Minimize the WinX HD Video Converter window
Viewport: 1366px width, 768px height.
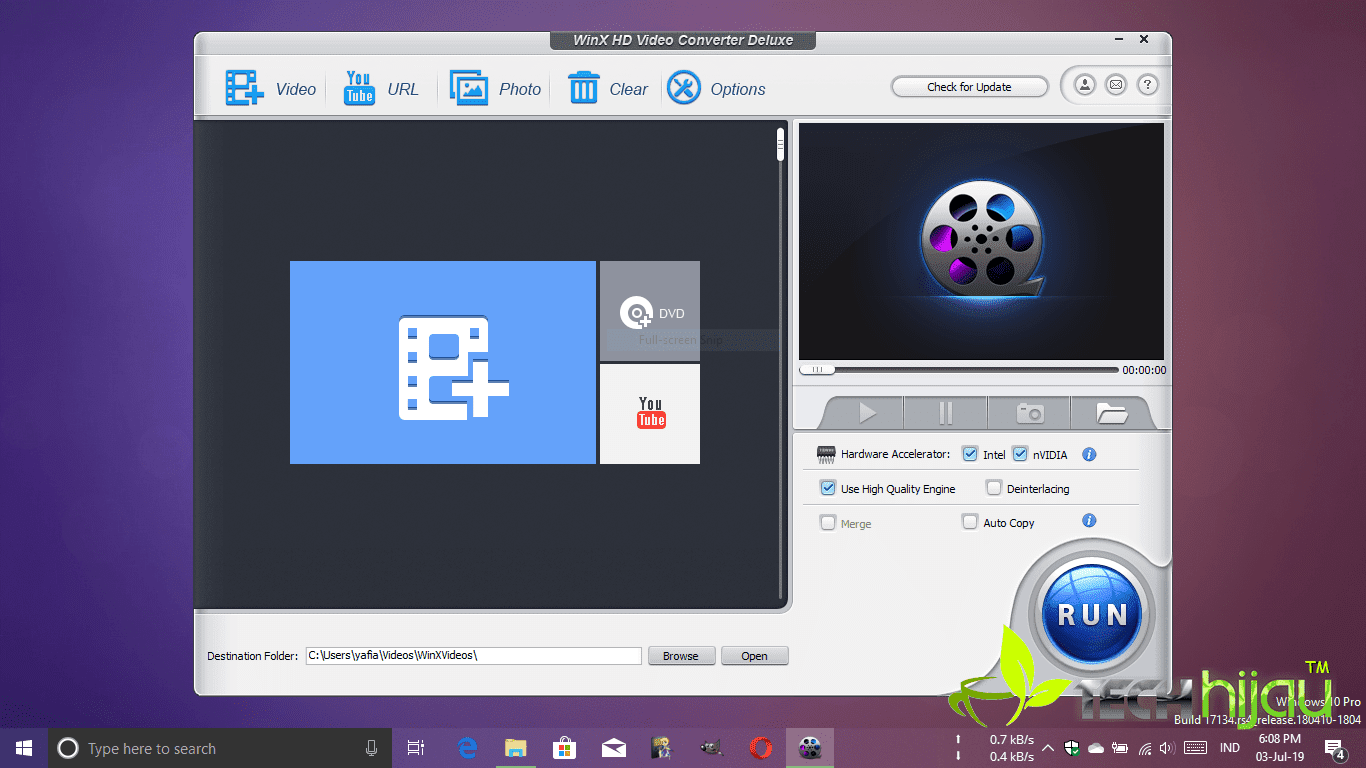pyautogui.click(x=1118, y=41)
